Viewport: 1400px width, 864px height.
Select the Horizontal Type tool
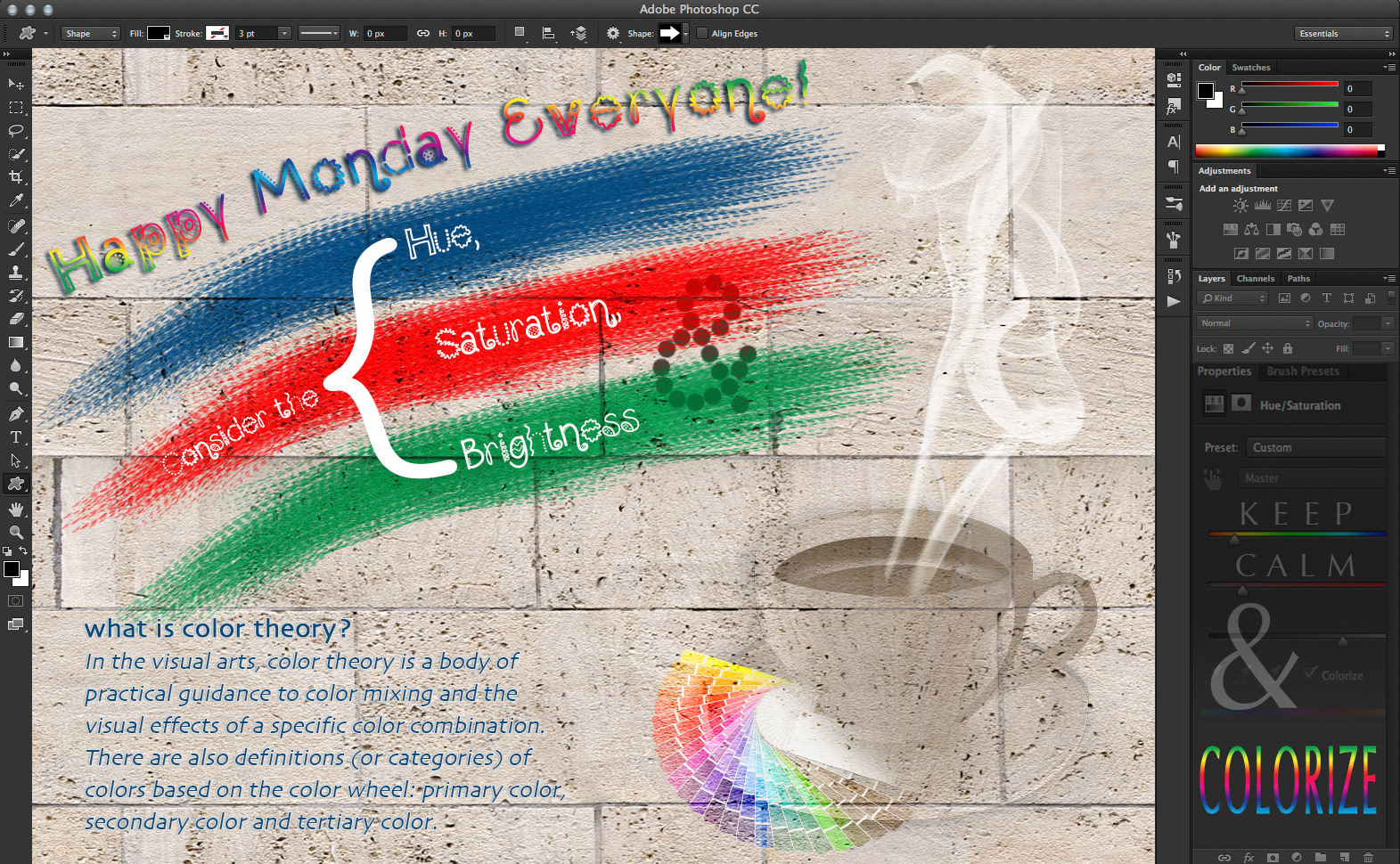coord(16,437)
